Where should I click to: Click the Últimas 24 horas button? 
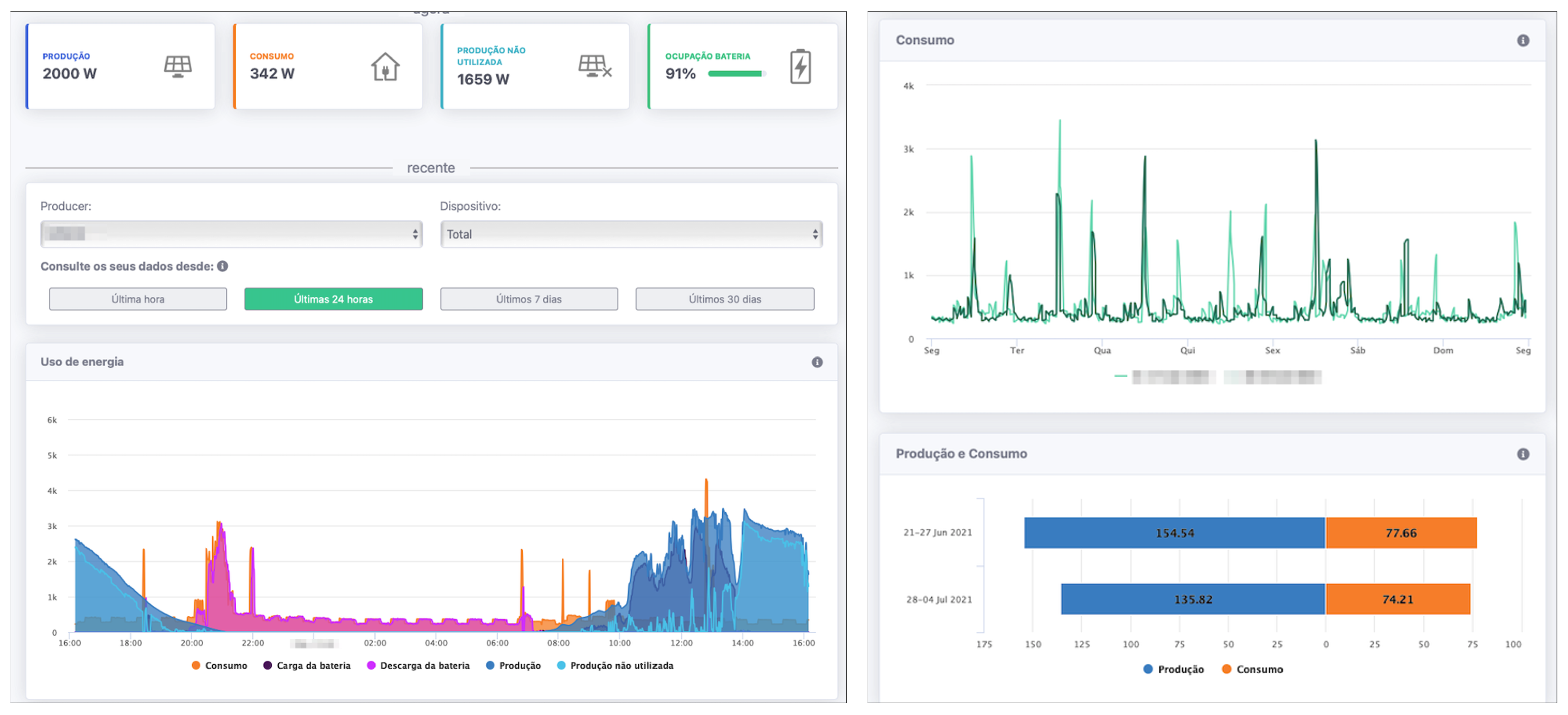[x=333, y=299]
